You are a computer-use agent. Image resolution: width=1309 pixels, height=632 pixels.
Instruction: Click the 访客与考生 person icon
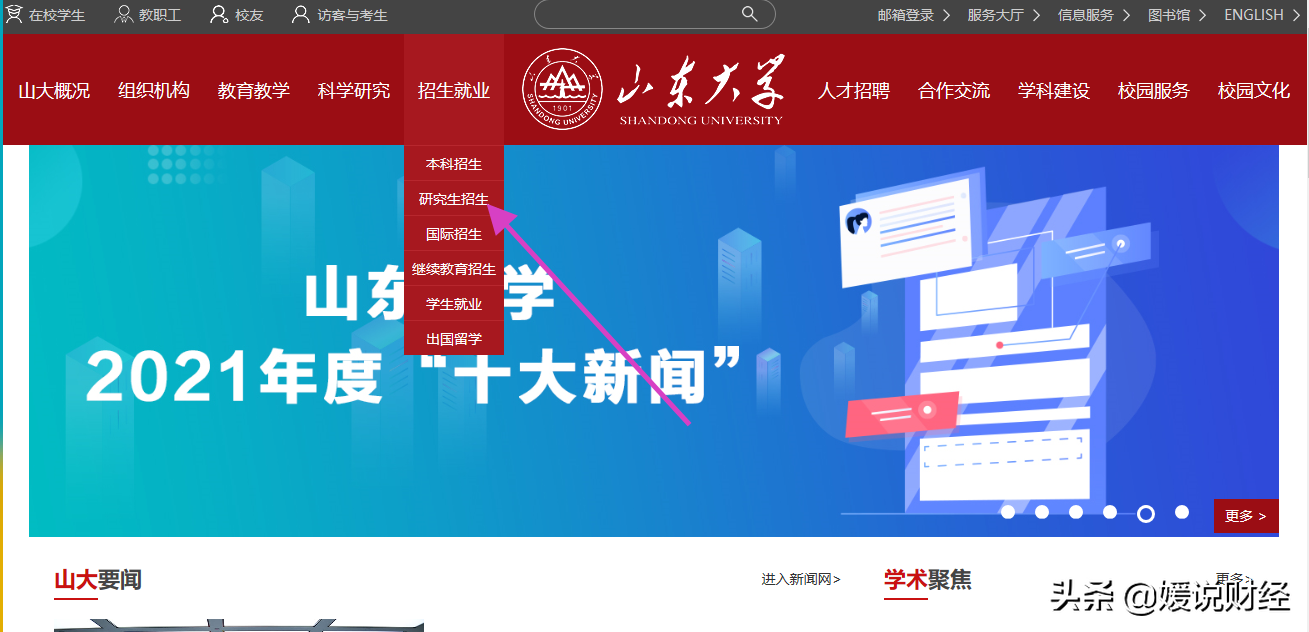point(300,14)
